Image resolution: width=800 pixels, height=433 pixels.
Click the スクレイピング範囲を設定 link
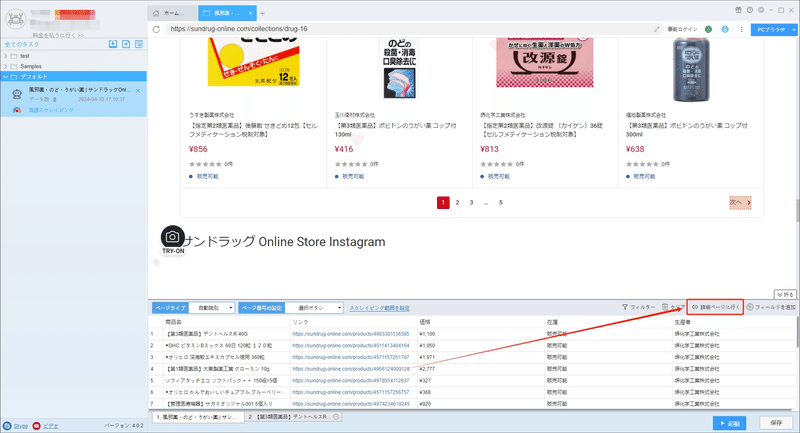tap(379, 308)
